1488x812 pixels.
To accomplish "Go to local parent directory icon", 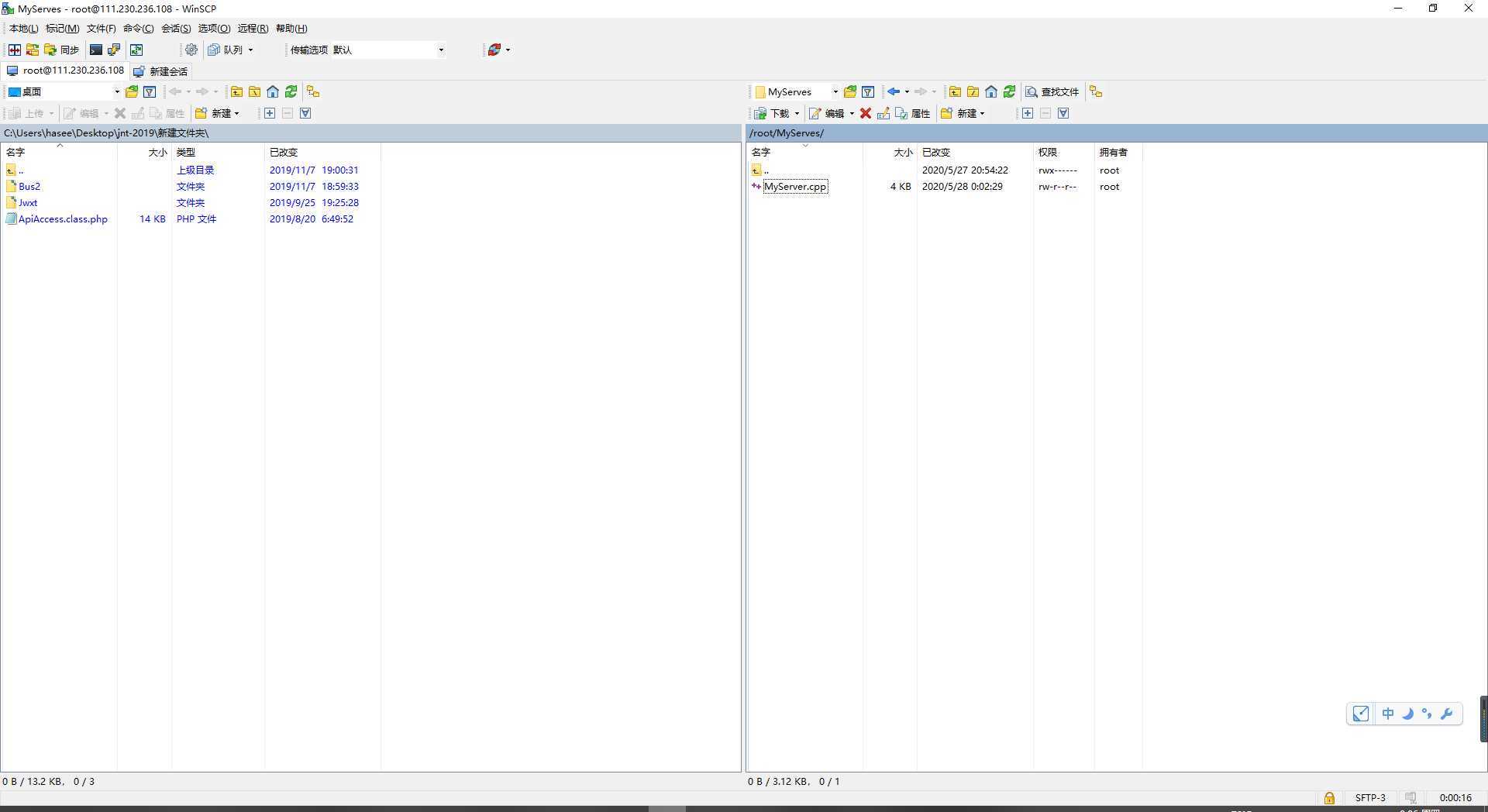I will point(236,91).
